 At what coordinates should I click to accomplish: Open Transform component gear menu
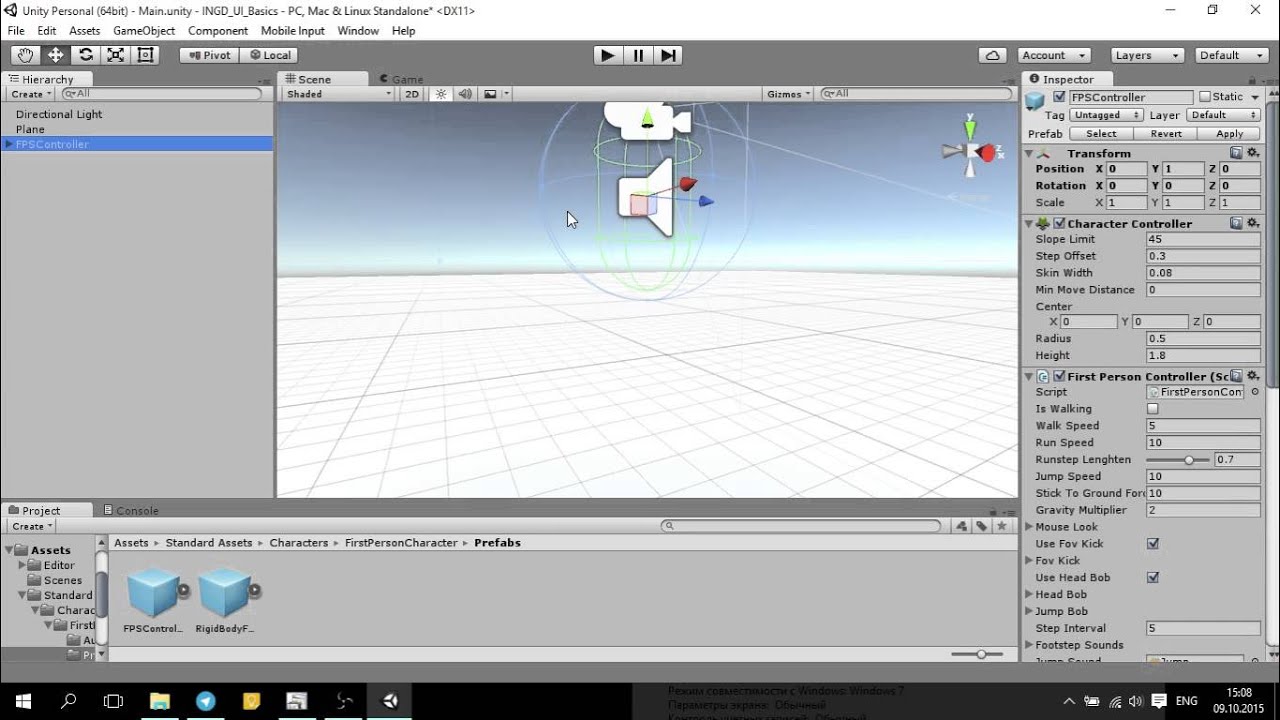(x=1252, y=153)
